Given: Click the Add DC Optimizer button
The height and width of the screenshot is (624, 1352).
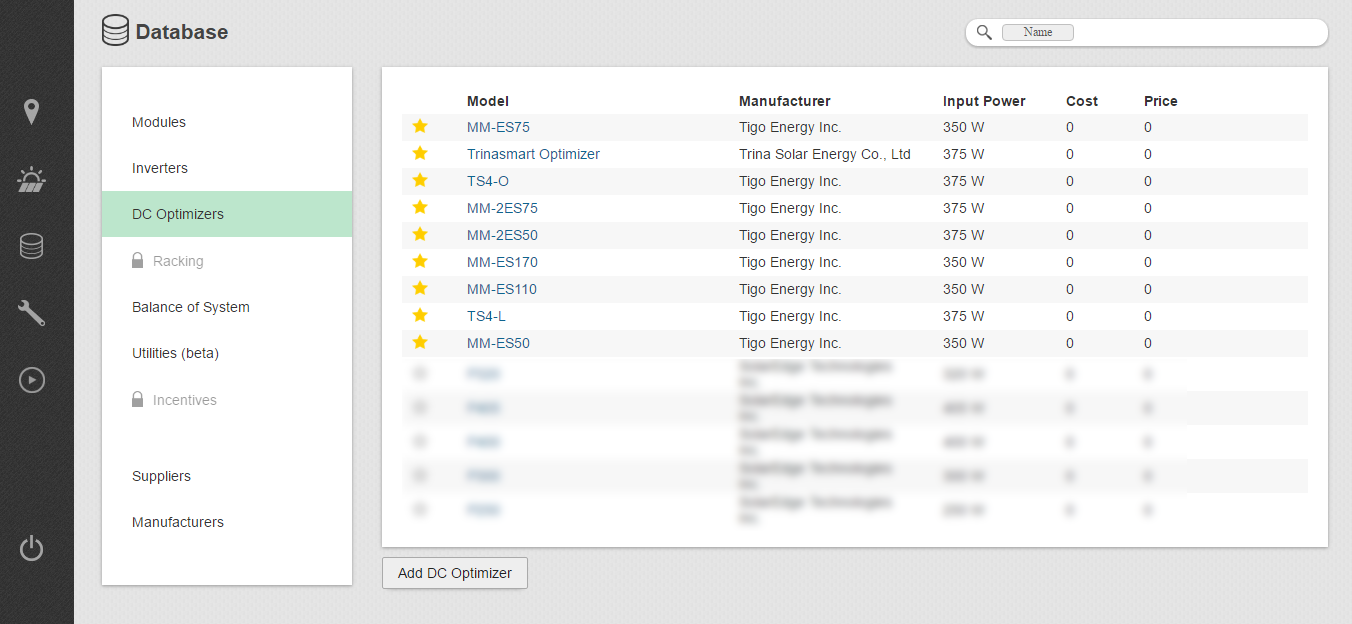Looking at the screenshot, I should tap(455, 573).
